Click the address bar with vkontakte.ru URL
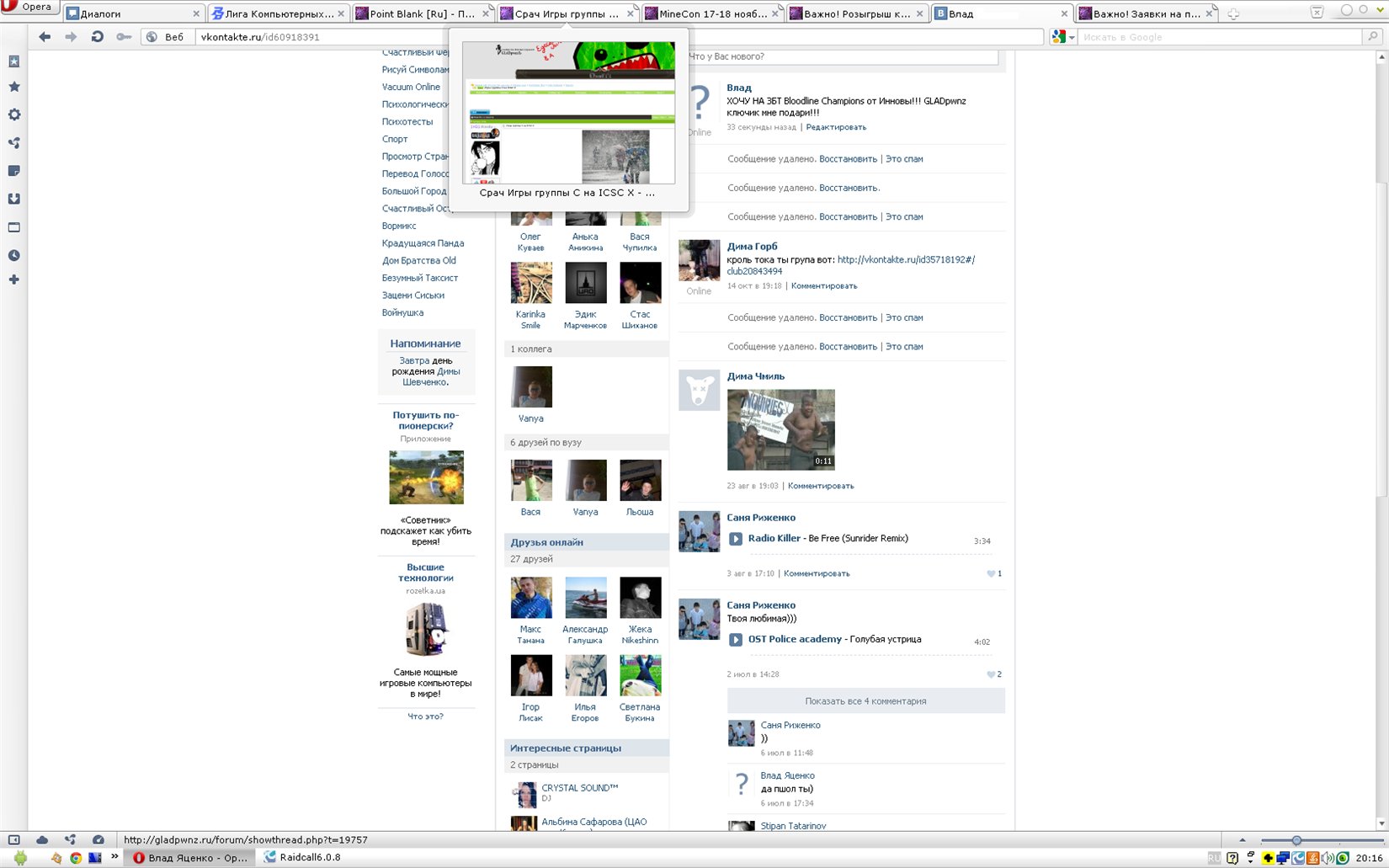Image resolution: width=1389 pixels, height=868 pixels. (620, 37)
